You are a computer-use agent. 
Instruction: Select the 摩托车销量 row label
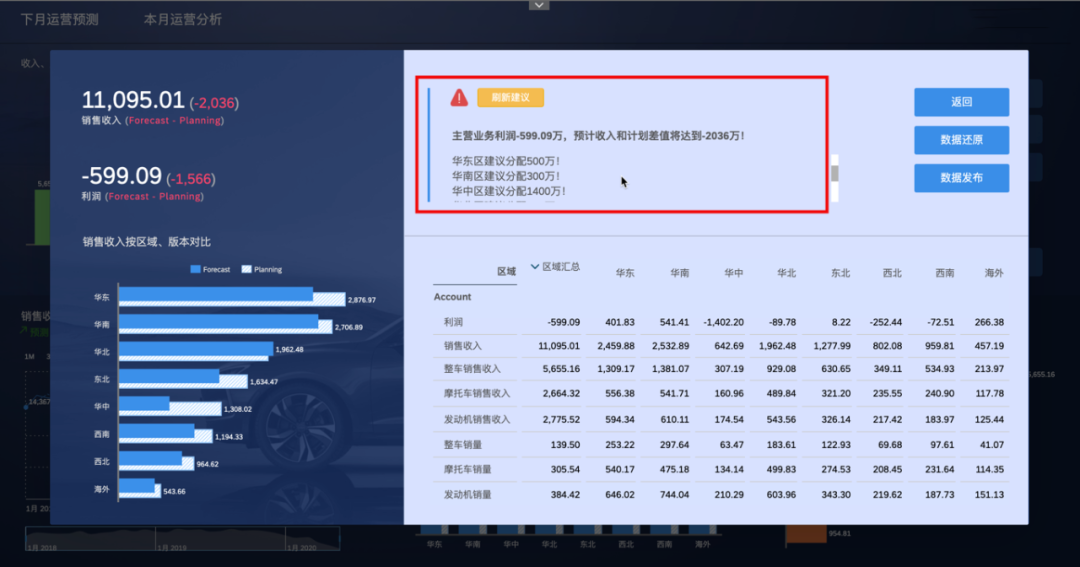coord(468,470)
